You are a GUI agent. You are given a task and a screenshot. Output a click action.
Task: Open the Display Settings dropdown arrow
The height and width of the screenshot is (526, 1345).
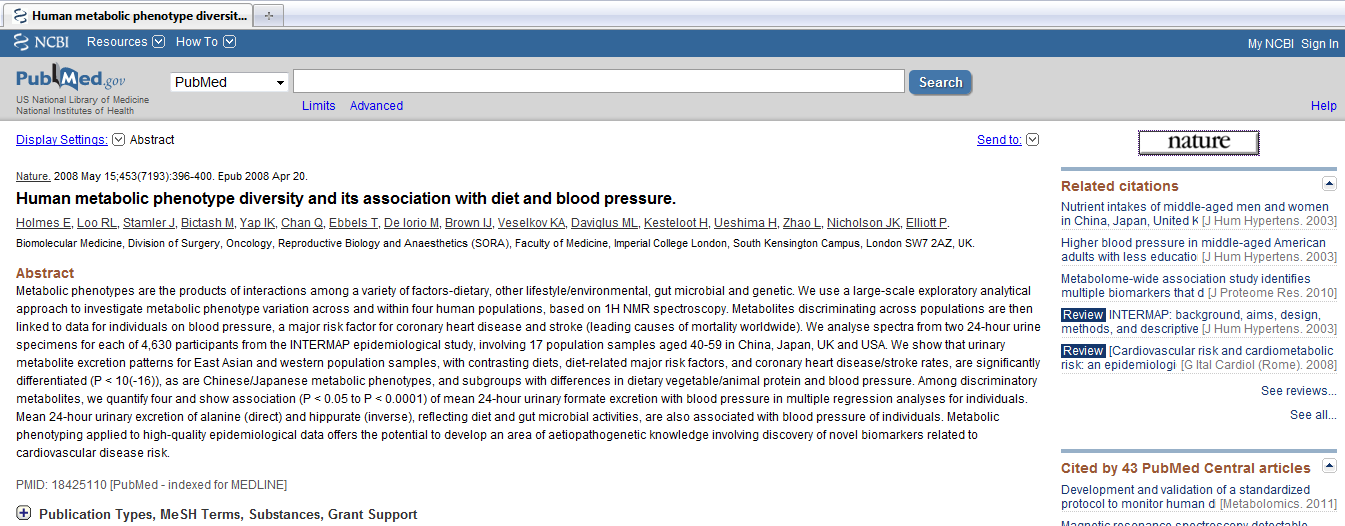point(118,140)
